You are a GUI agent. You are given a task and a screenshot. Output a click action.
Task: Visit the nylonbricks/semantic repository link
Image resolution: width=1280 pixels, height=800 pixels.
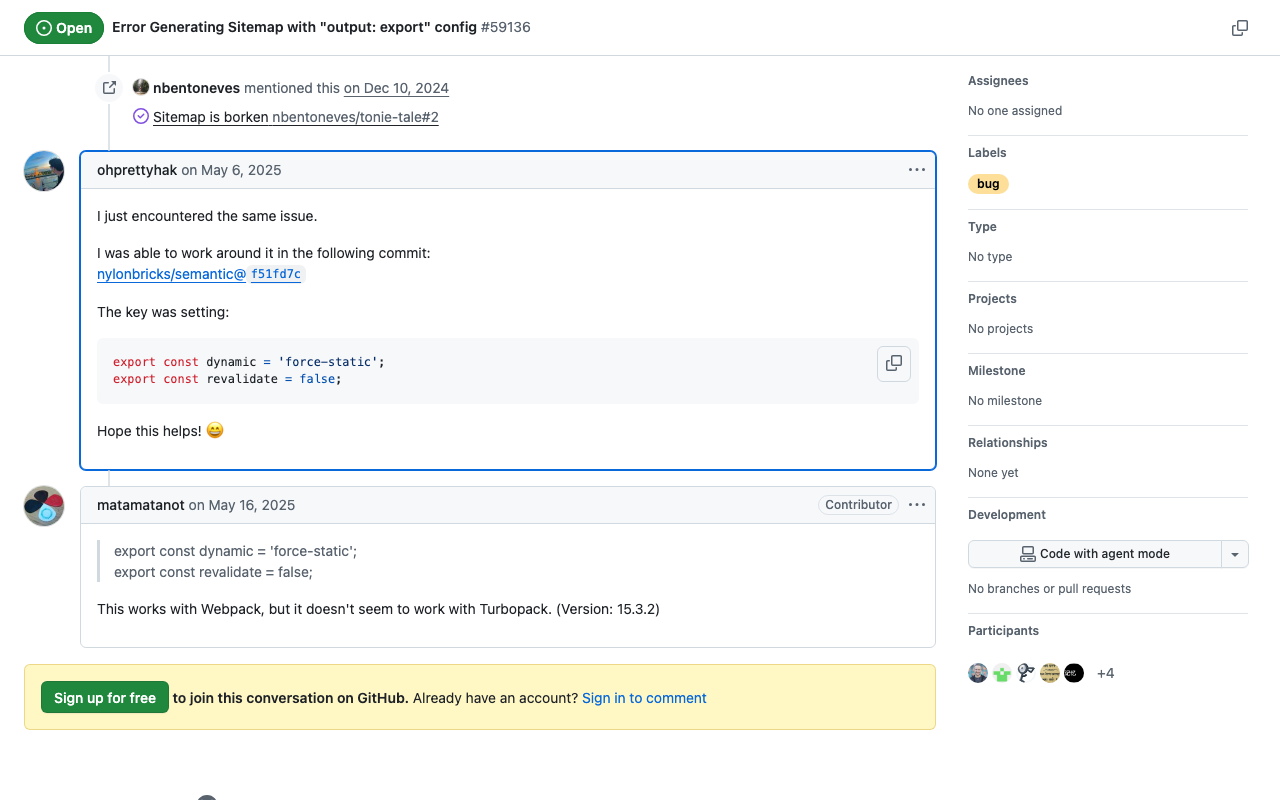(170, 274)
